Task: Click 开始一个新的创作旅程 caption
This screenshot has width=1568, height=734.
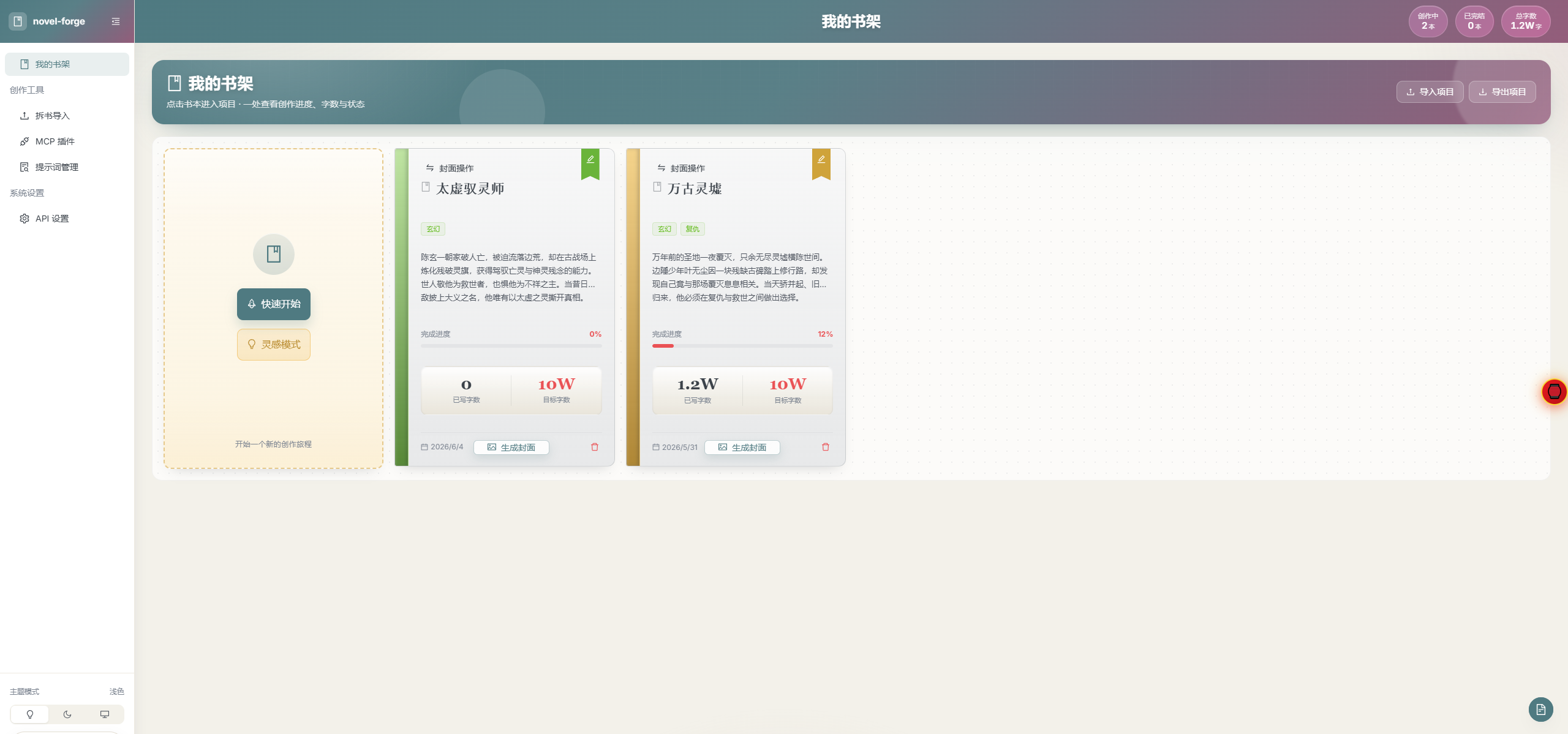Action: pyautogui.click(x=273, y=444)
